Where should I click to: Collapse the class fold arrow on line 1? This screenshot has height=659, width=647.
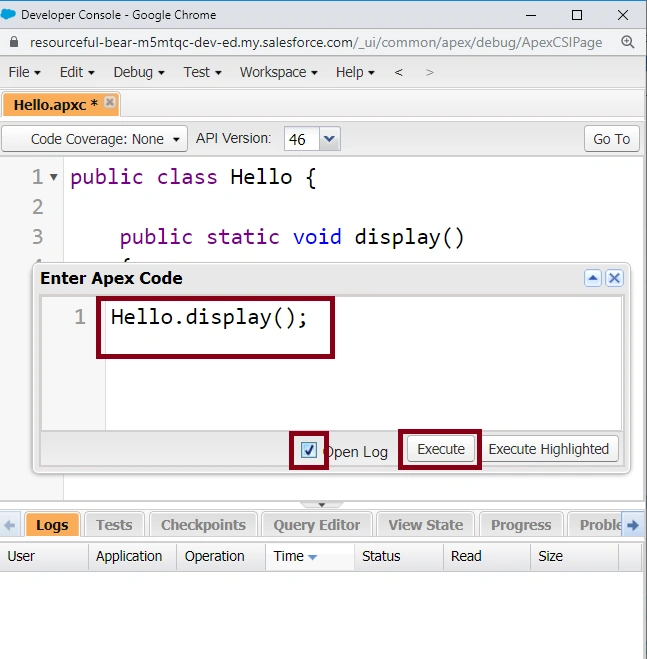tap(53, 177)
